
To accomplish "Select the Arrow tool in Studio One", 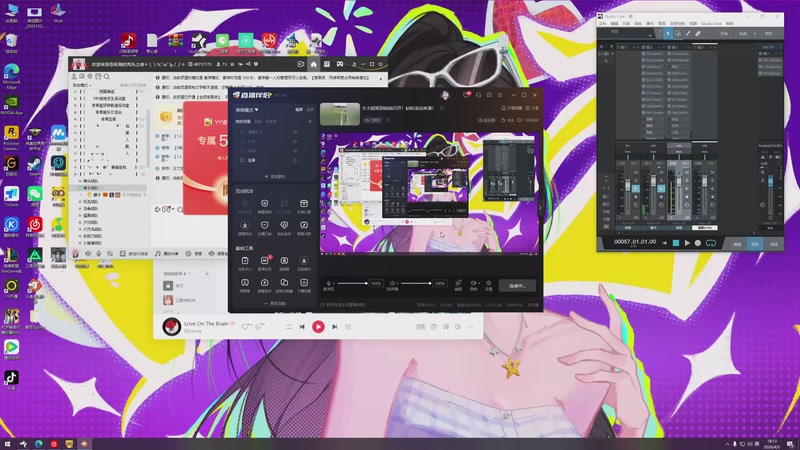I will (x=667, y=34).
